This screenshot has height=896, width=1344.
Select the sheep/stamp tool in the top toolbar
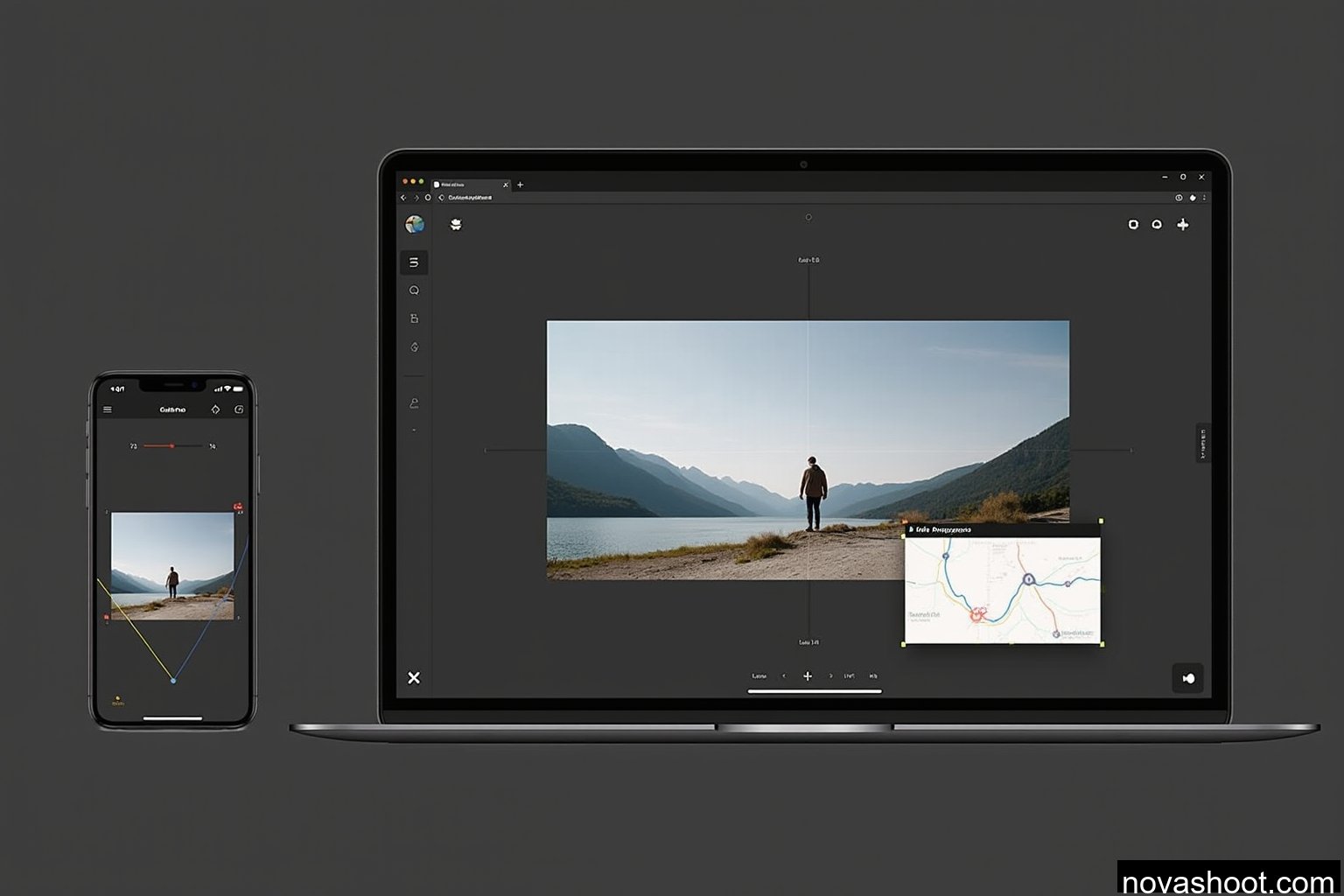pos(456,225)
